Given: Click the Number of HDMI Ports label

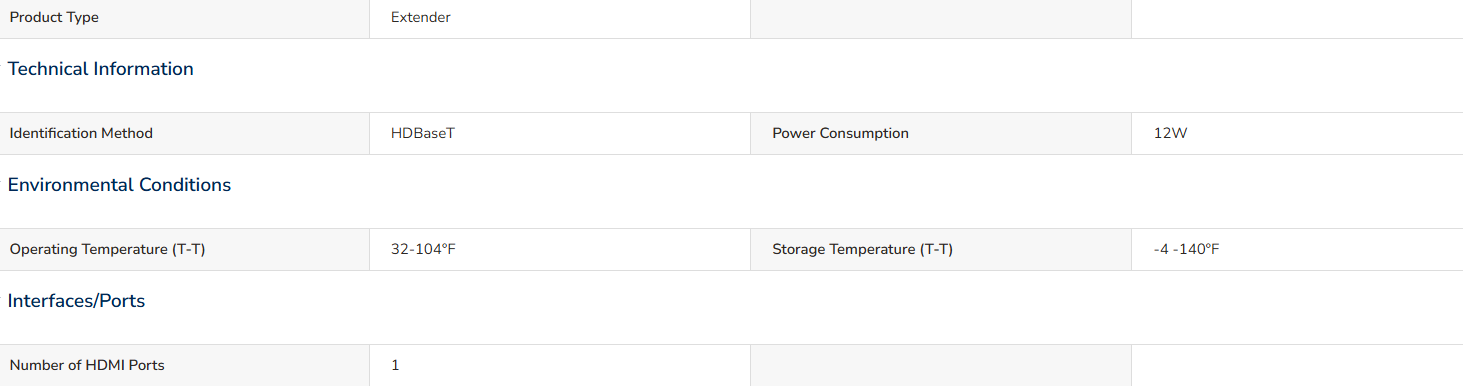Looking at the screenshot, I should tap(87, 365).
